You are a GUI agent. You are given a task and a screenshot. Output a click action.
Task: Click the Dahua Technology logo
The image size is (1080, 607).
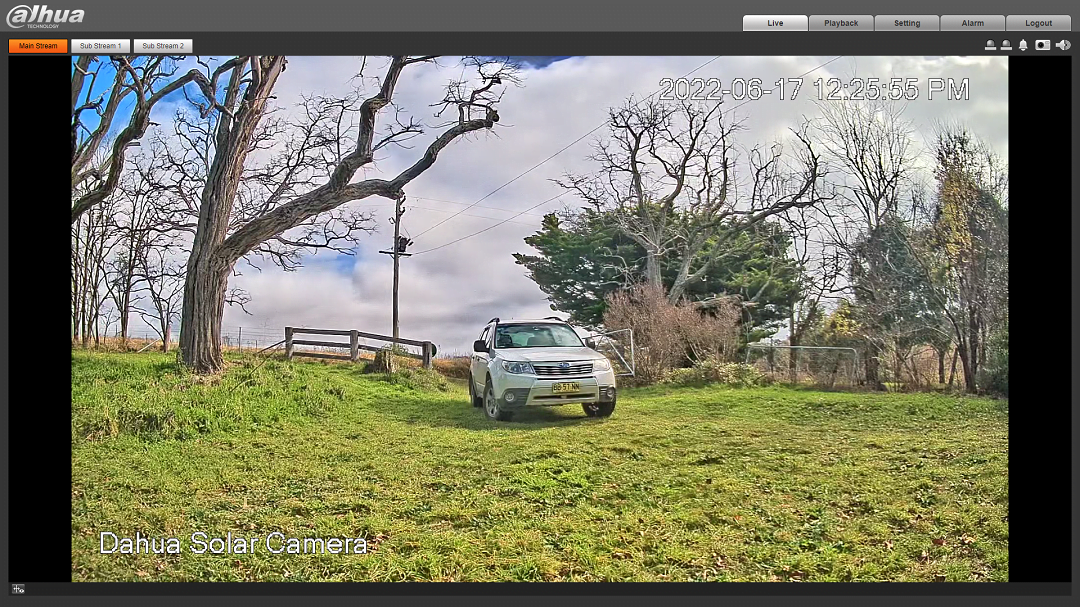pyautogui.click(x=45, y=16)
